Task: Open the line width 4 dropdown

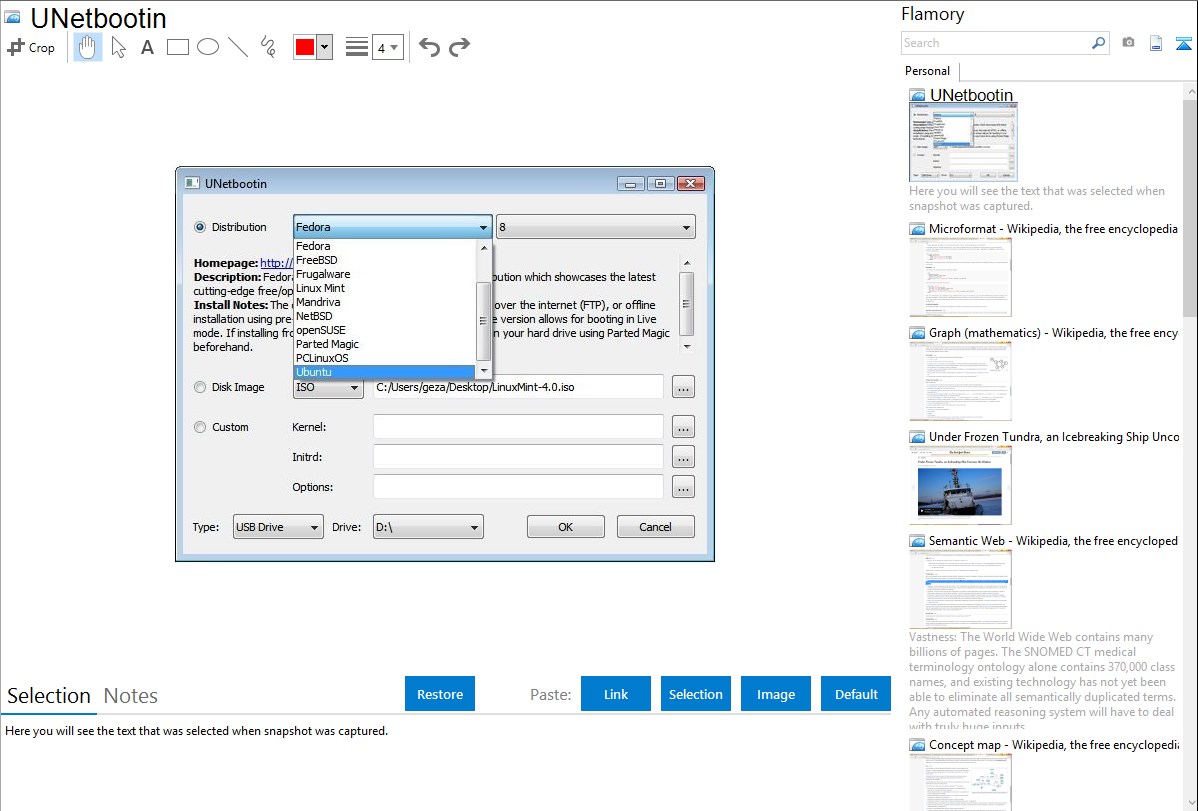Action: click(x=388, y=47)
